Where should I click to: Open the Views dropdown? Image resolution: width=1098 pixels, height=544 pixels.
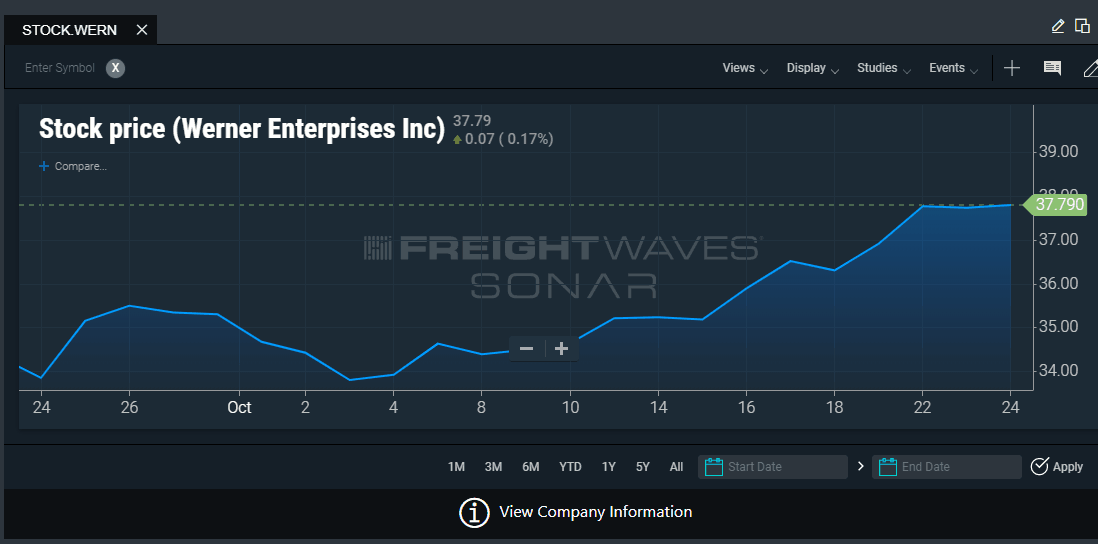click(745, 68)
